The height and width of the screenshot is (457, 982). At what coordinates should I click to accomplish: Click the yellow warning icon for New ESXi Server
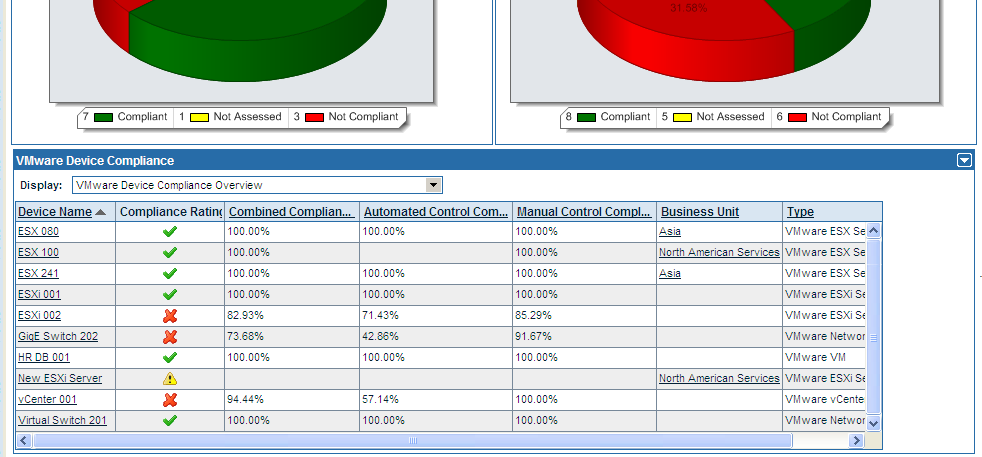click(170, 379)
